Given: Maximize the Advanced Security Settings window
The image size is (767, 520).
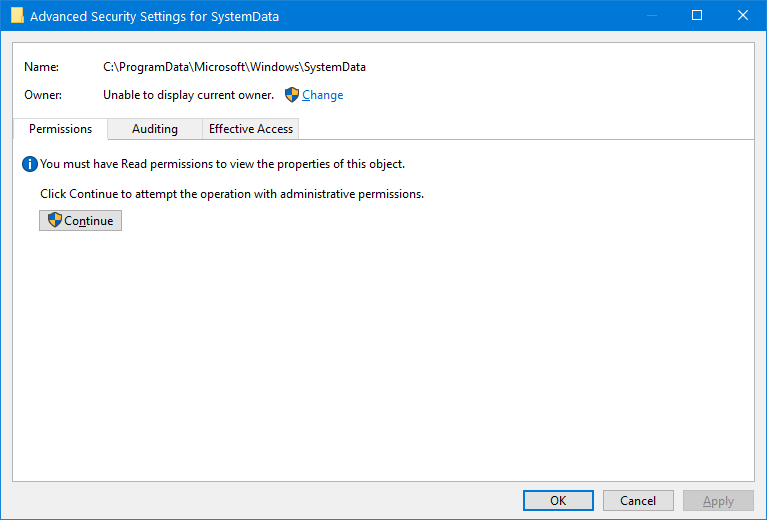Looking at the screenshot, I should [697, 15].
